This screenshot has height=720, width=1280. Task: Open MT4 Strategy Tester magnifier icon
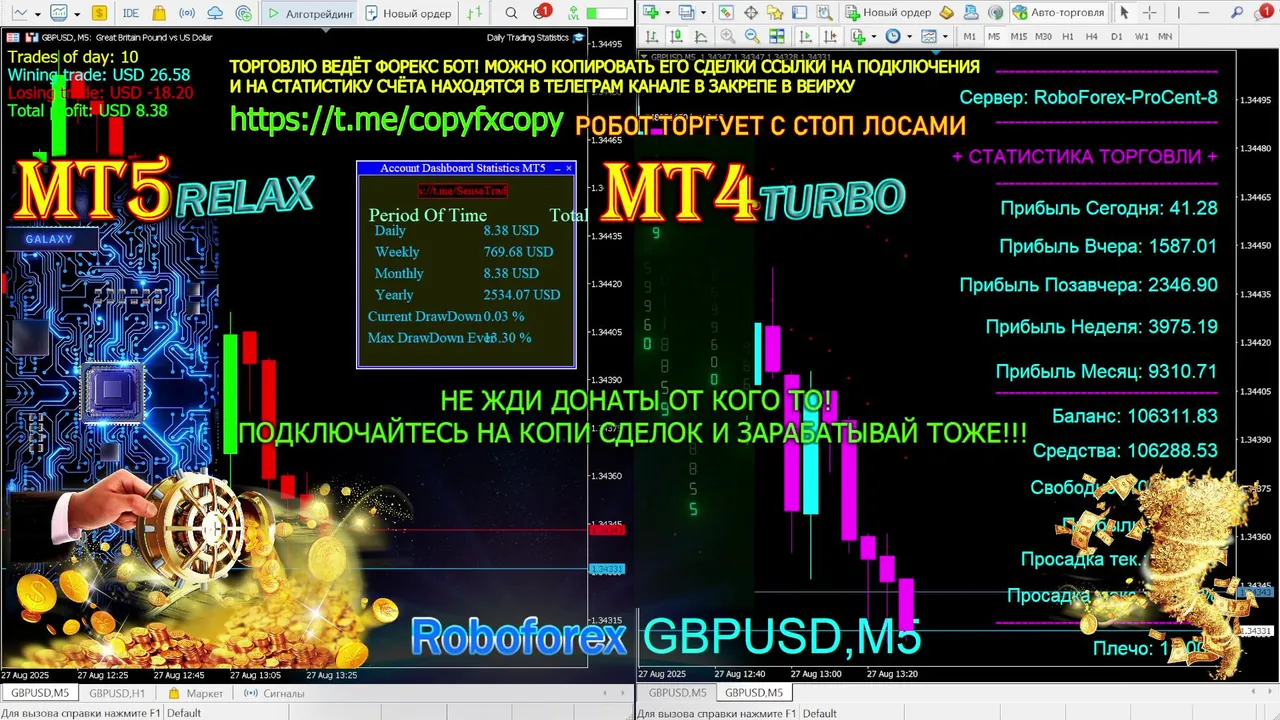click(x=824, y=12)
